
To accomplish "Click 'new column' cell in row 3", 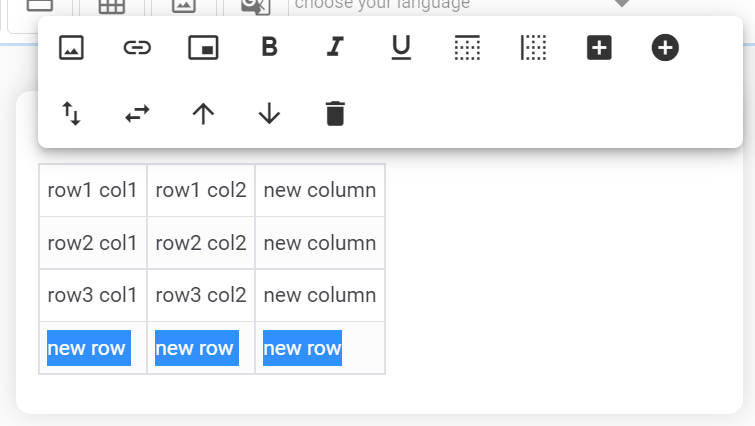I will (320, 295).
